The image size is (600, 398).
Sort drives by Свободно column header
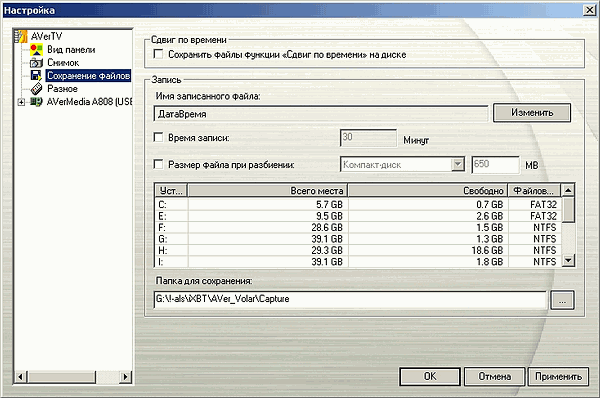click(x=427, y=190)
